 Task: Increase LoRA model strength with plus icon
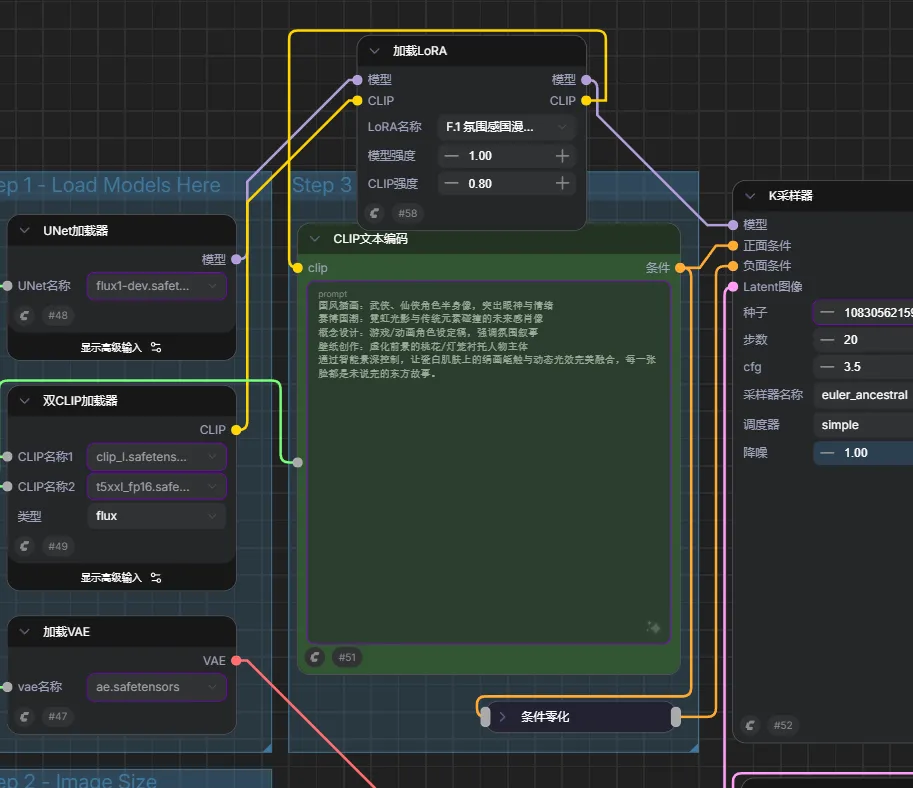tap(562, 156)
